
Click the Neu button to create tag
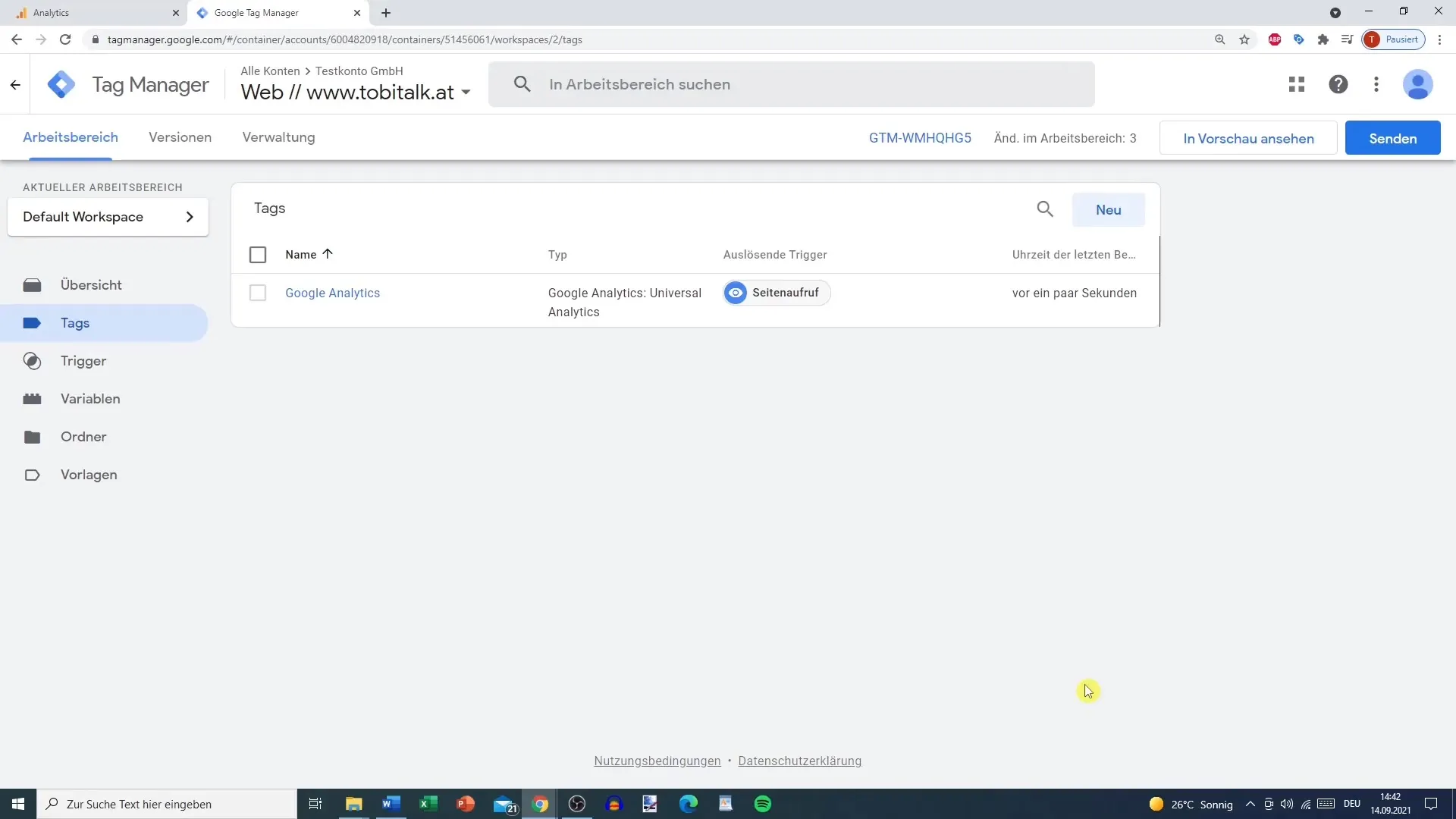pos(1109,209)
